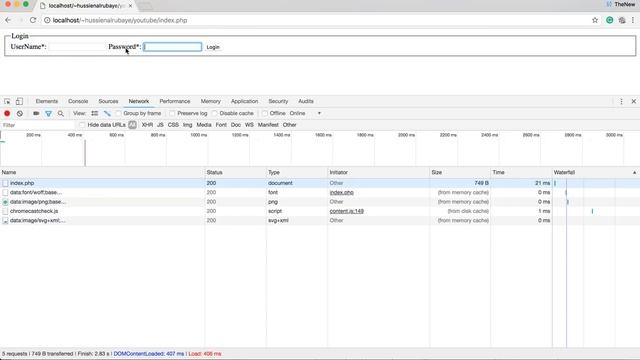Toggle capture screenshots camera icon
The image size is (640, 360).
click(36, 113)
